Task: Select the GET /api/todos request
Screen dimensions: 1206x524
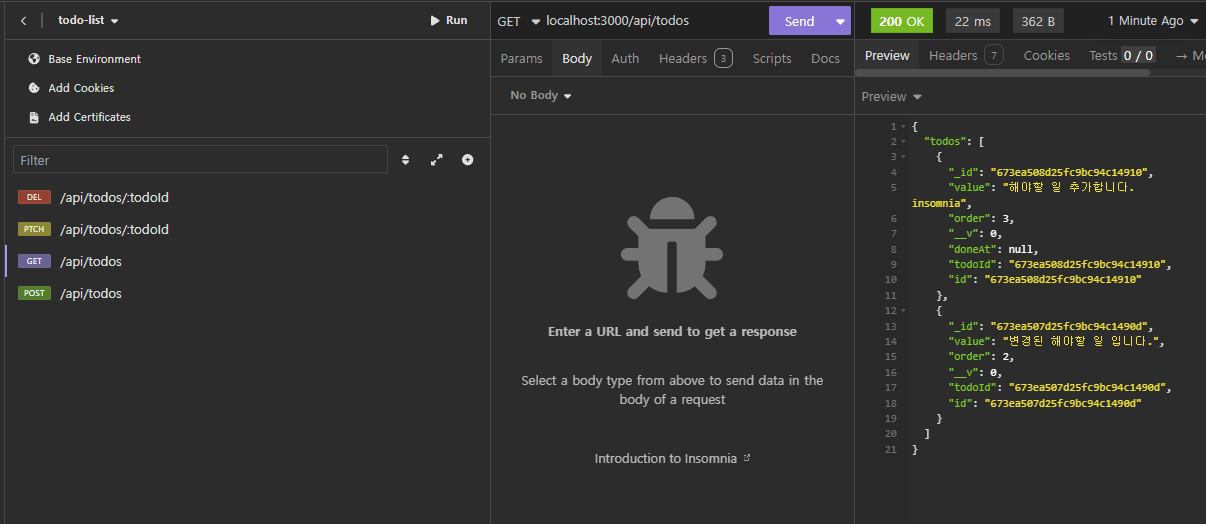Action: tap(245, 261)
